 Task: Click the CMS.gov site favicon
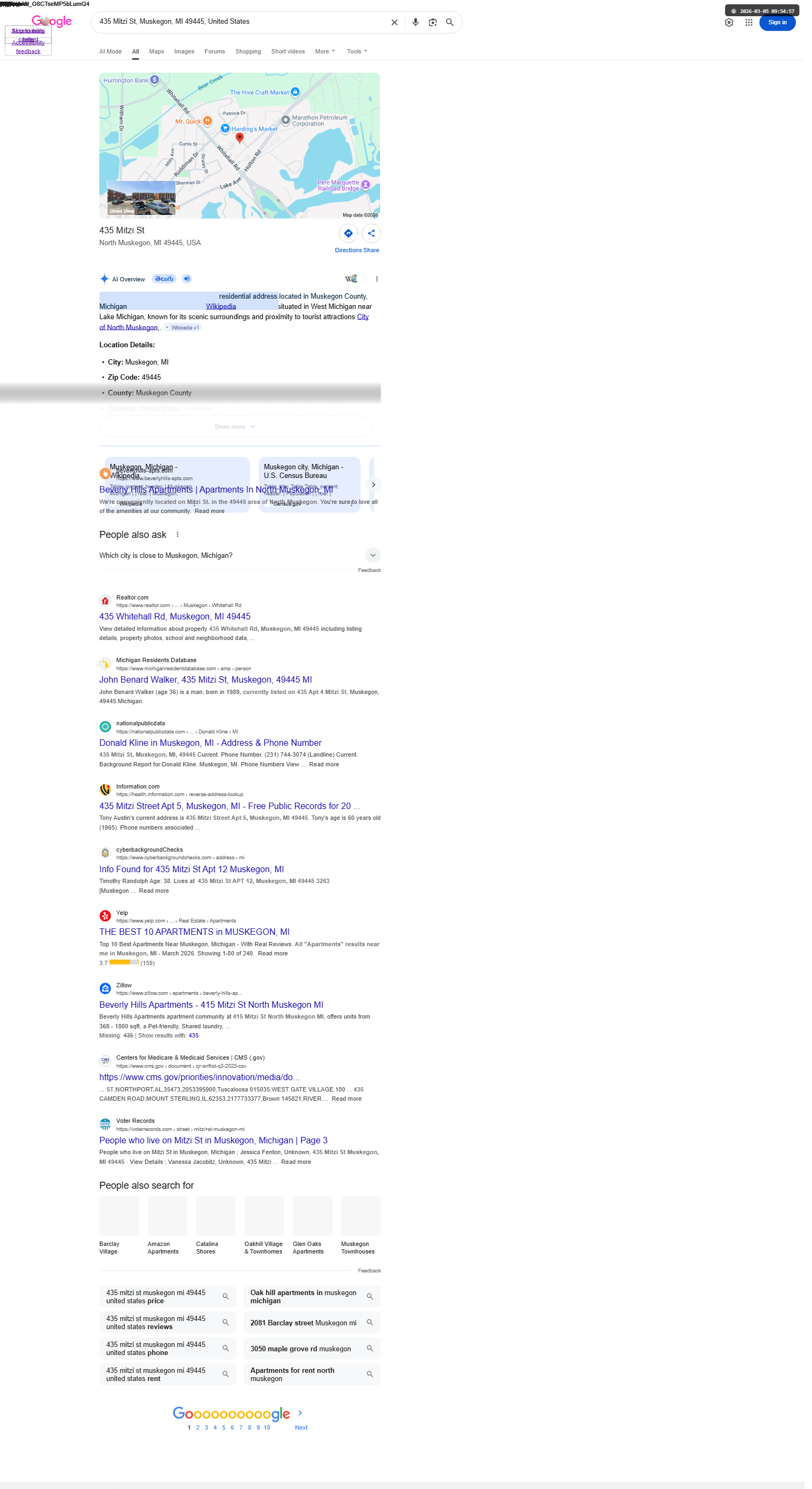pos(105,1061)
